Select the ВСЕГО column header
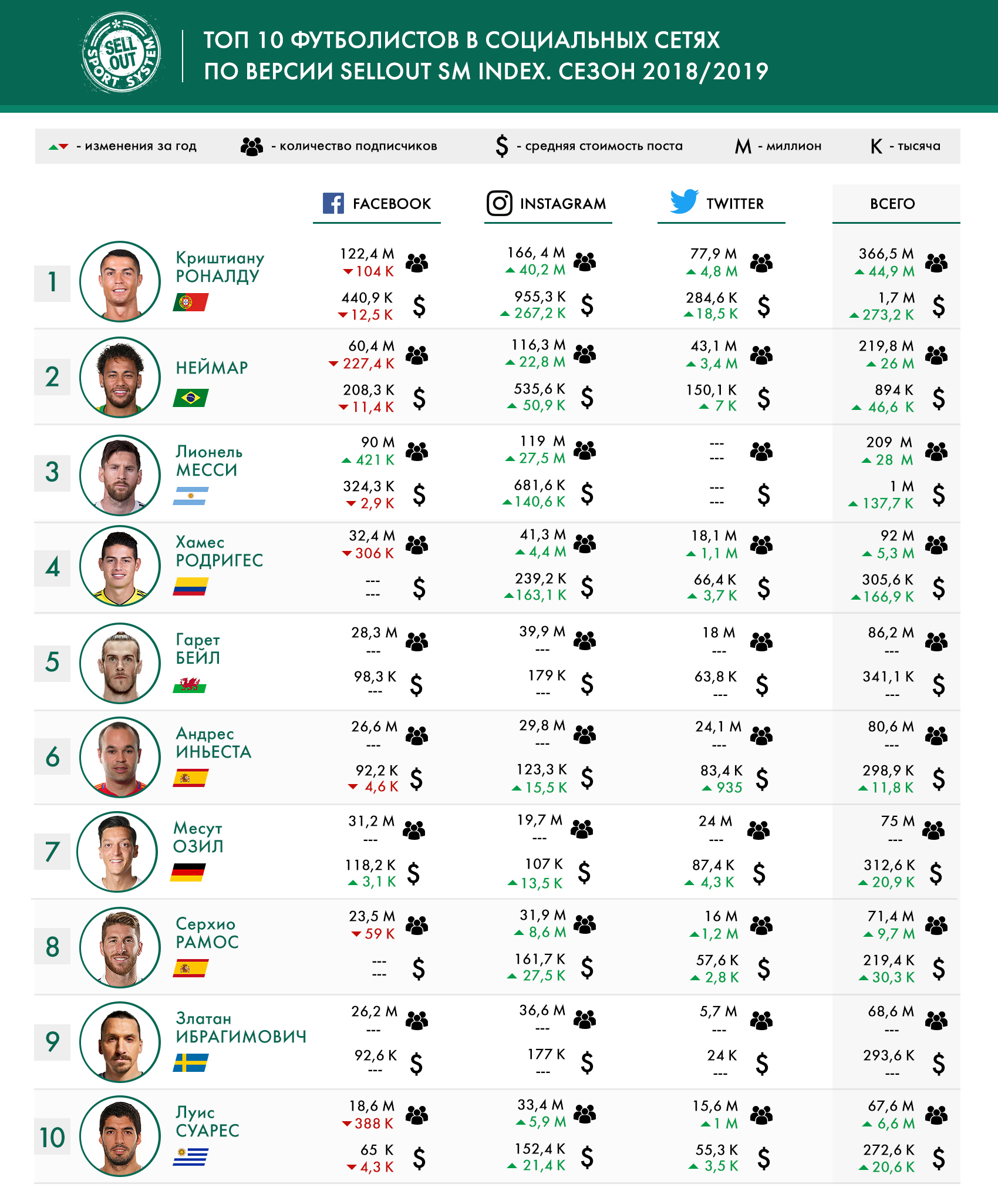This screenshot has width=998, height=1204. pos(896,204)
